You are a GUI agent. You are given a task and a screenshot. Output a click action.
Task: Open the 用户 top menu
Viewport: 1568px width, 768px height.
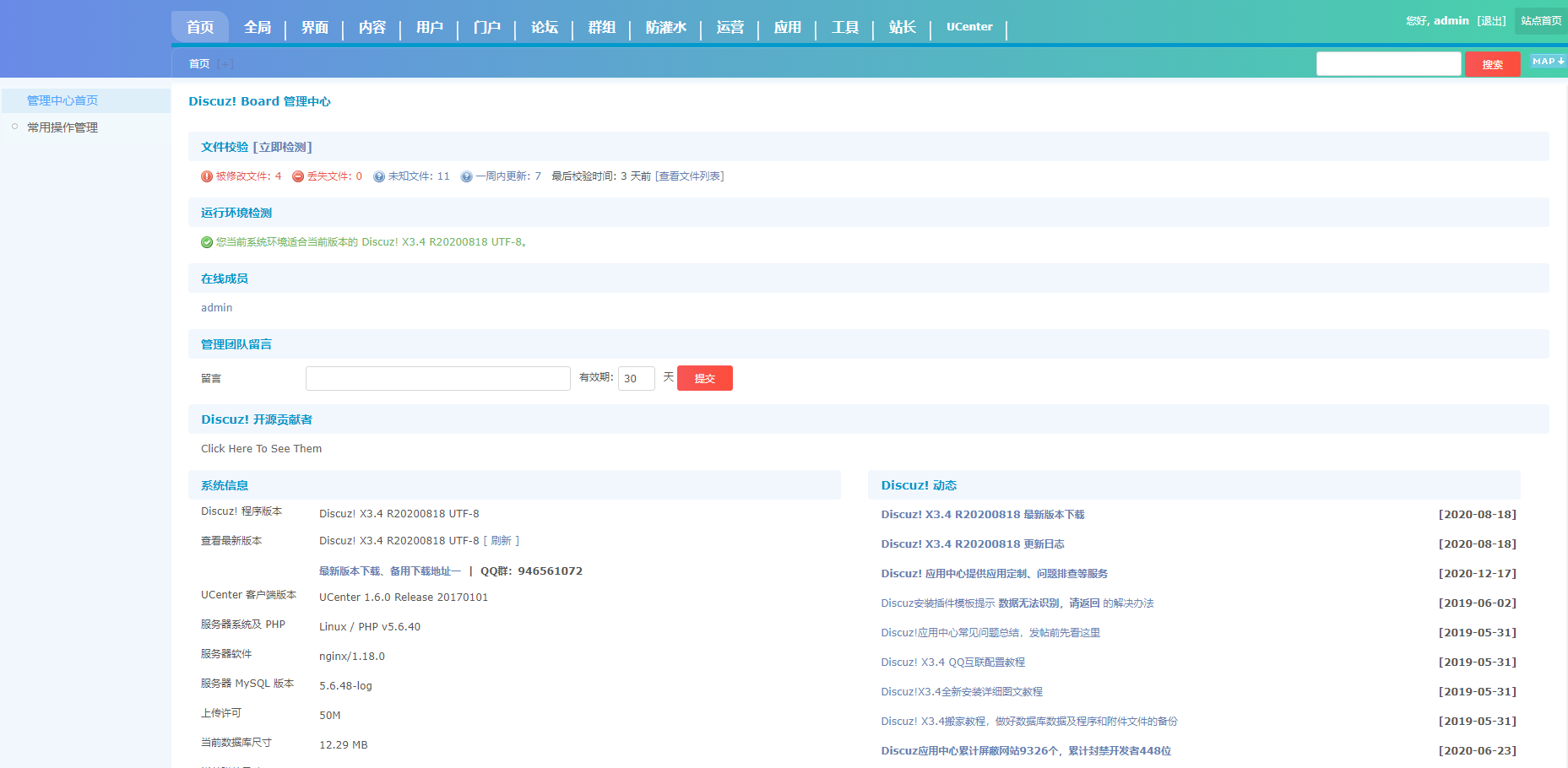point(430,27)
